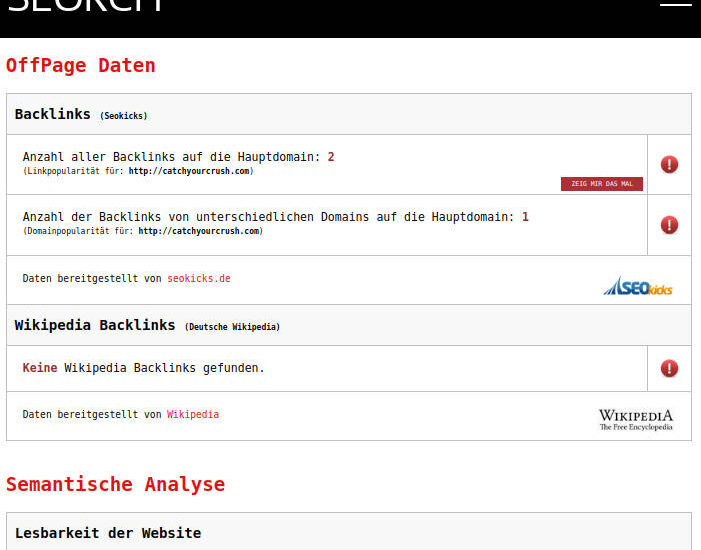Click the SEOkicks logo image

click(x=638, y=286)
